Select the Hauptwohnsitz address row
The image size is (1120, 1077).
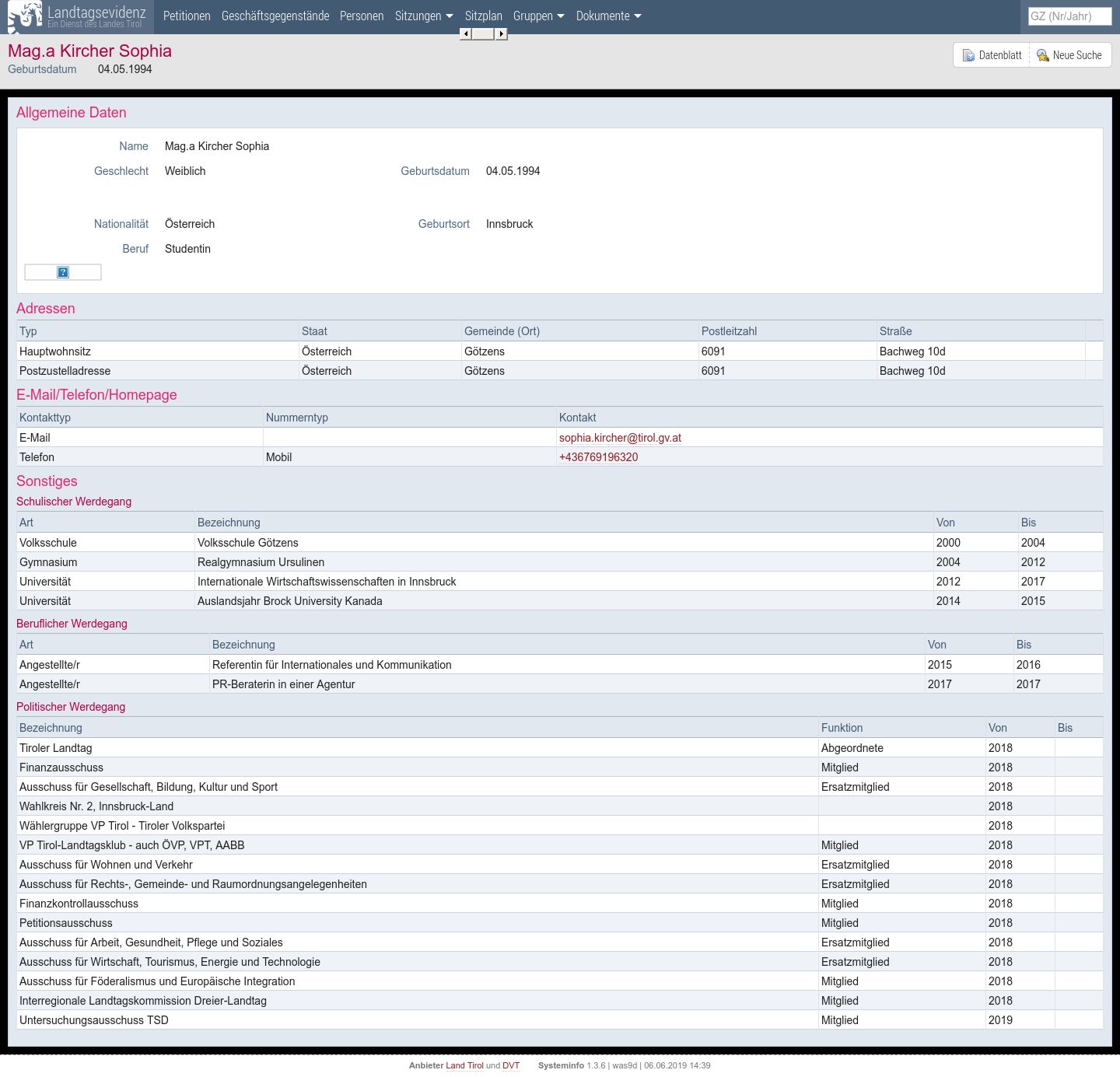559,351
